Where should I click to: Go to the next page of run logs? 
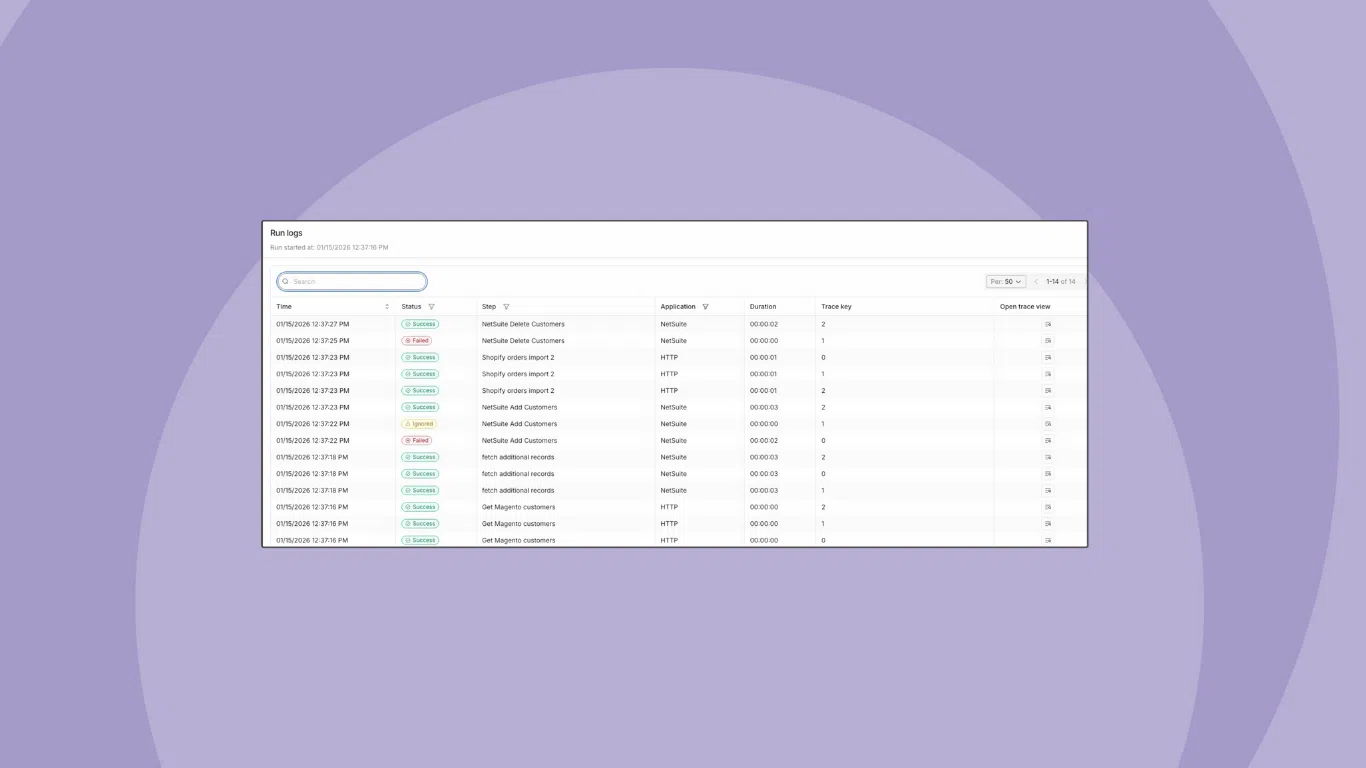tap(1084, 281)
